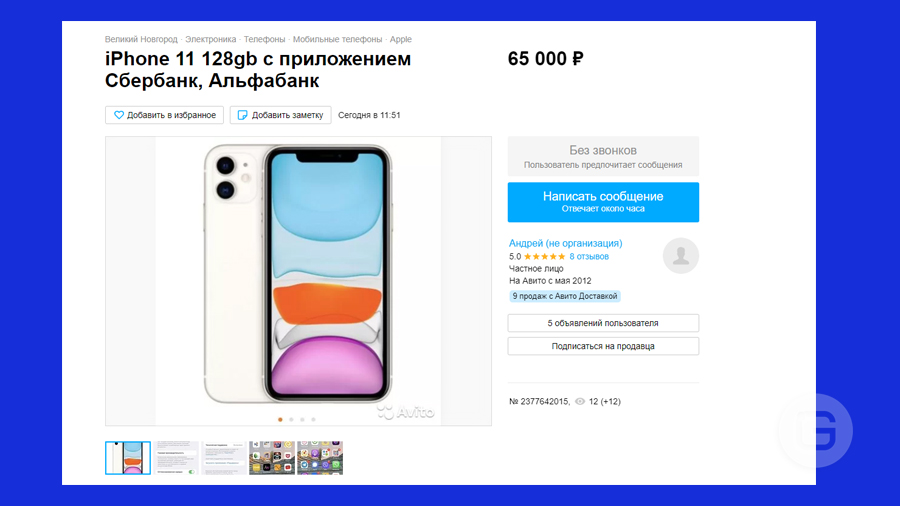
Task: Click the round watermark logo icon
Action: [x=816, y=430]
